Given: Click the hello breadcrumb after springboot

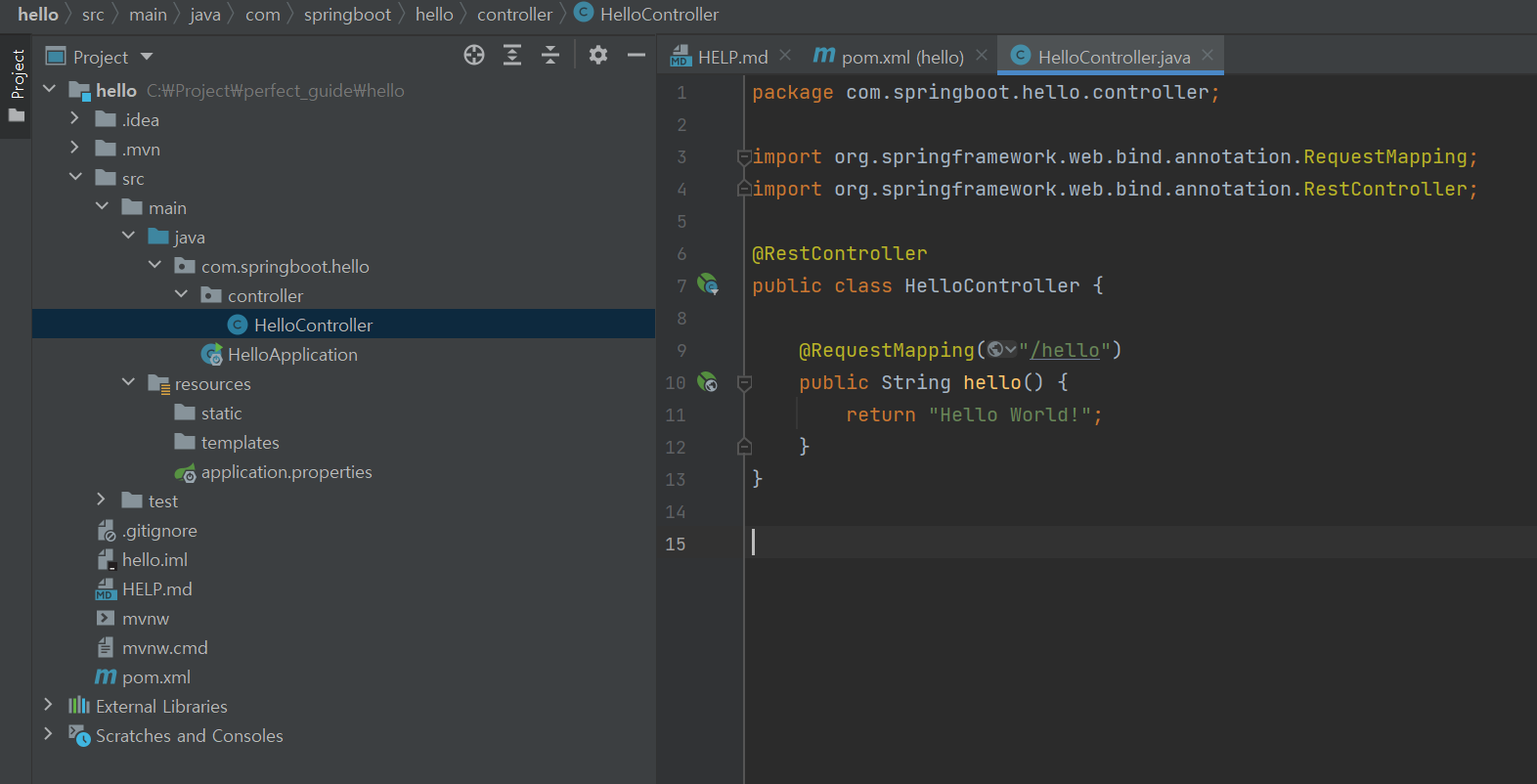Looking at the screenshot, I should point(434,14).
